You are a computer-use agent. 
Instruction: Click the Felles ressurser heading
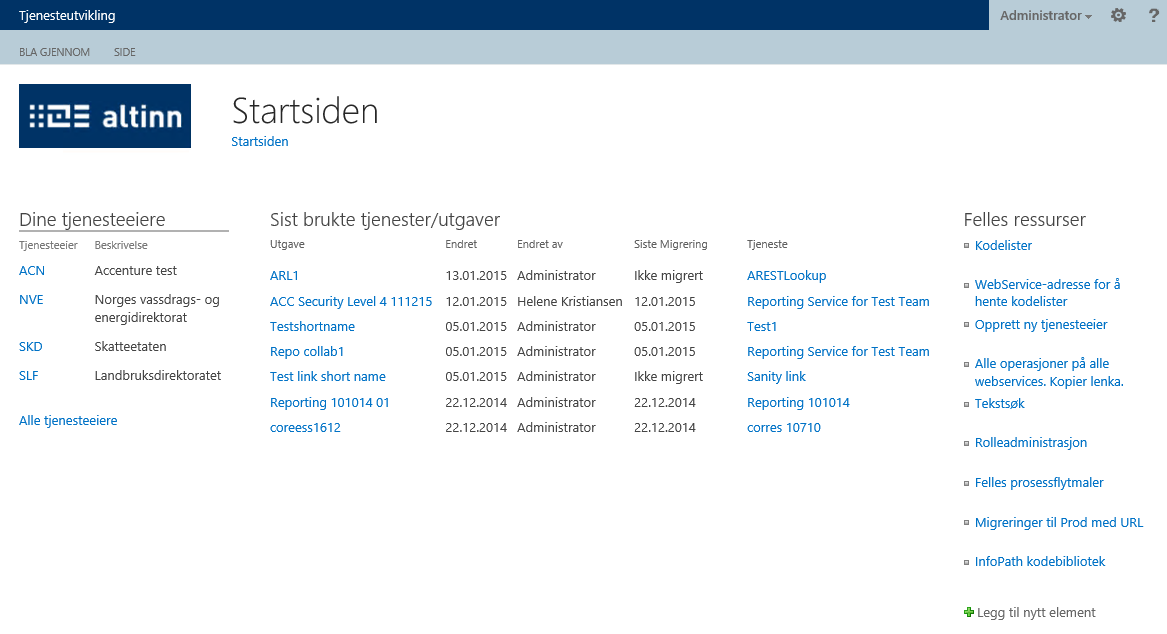[1024, 220]
